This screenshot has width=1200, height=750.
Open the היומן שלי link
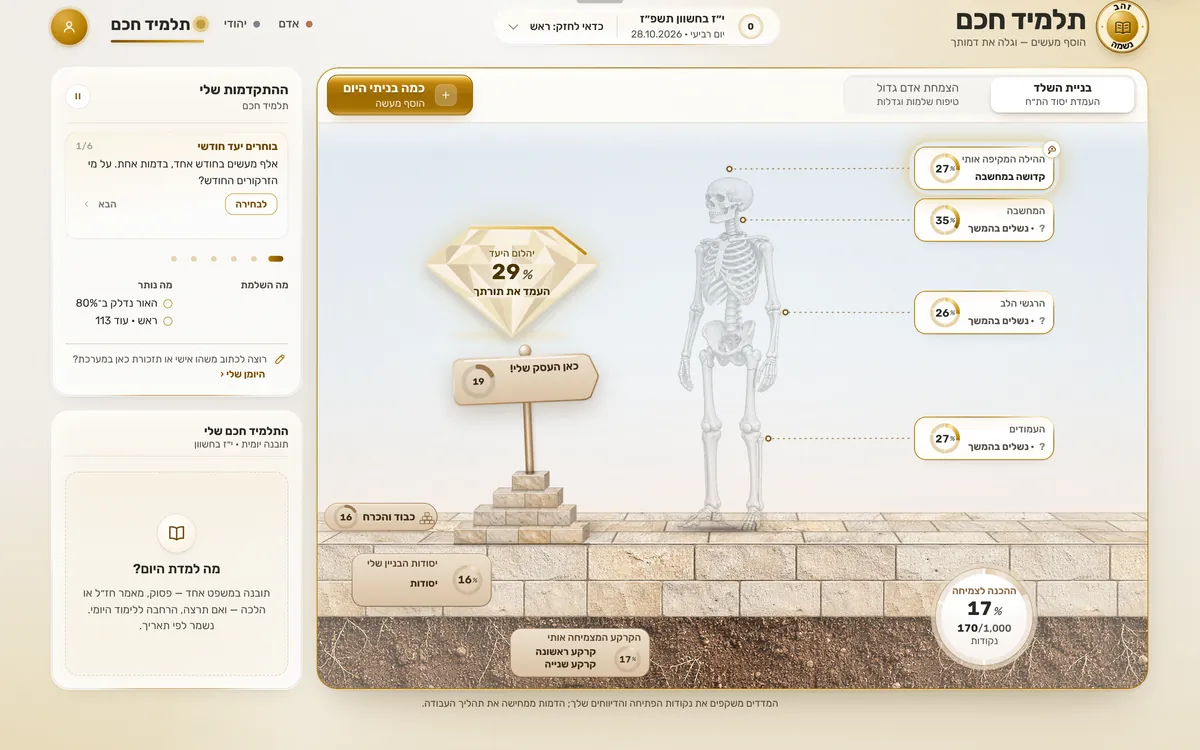[x=244, y=374]
